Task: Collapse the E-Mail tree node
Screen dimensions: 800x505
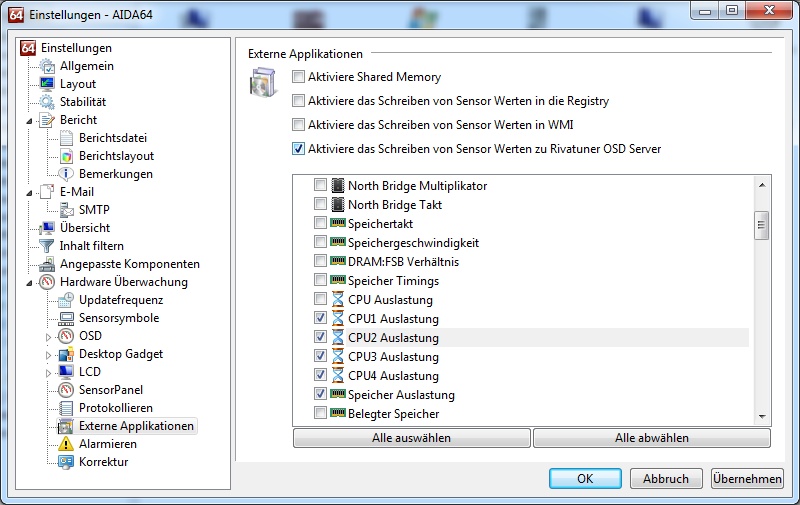Action: [x=30, y=193]
